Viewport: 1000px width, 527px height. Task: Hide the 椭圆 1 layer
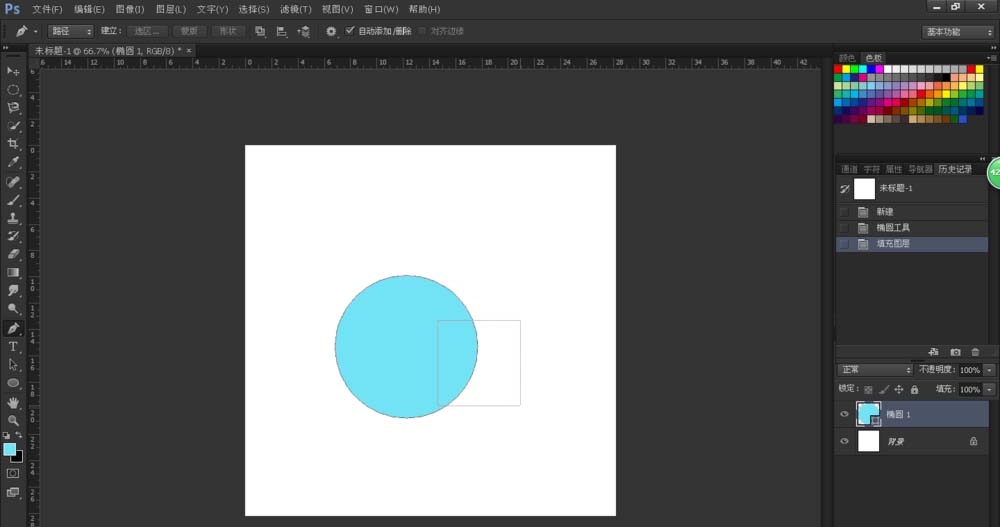pos(844,414)
